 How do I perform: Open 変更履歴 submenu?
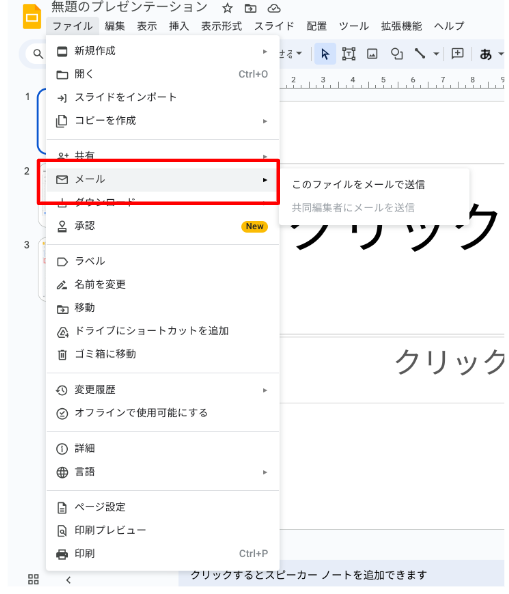pos(162,390)
